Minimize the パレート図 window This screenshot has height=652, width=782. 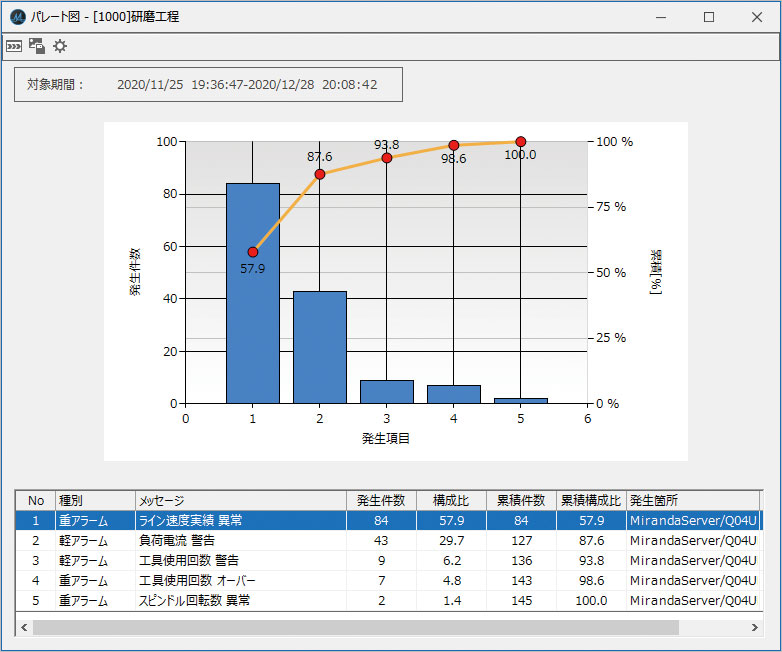pyautogui.click(x=662, y=17)
